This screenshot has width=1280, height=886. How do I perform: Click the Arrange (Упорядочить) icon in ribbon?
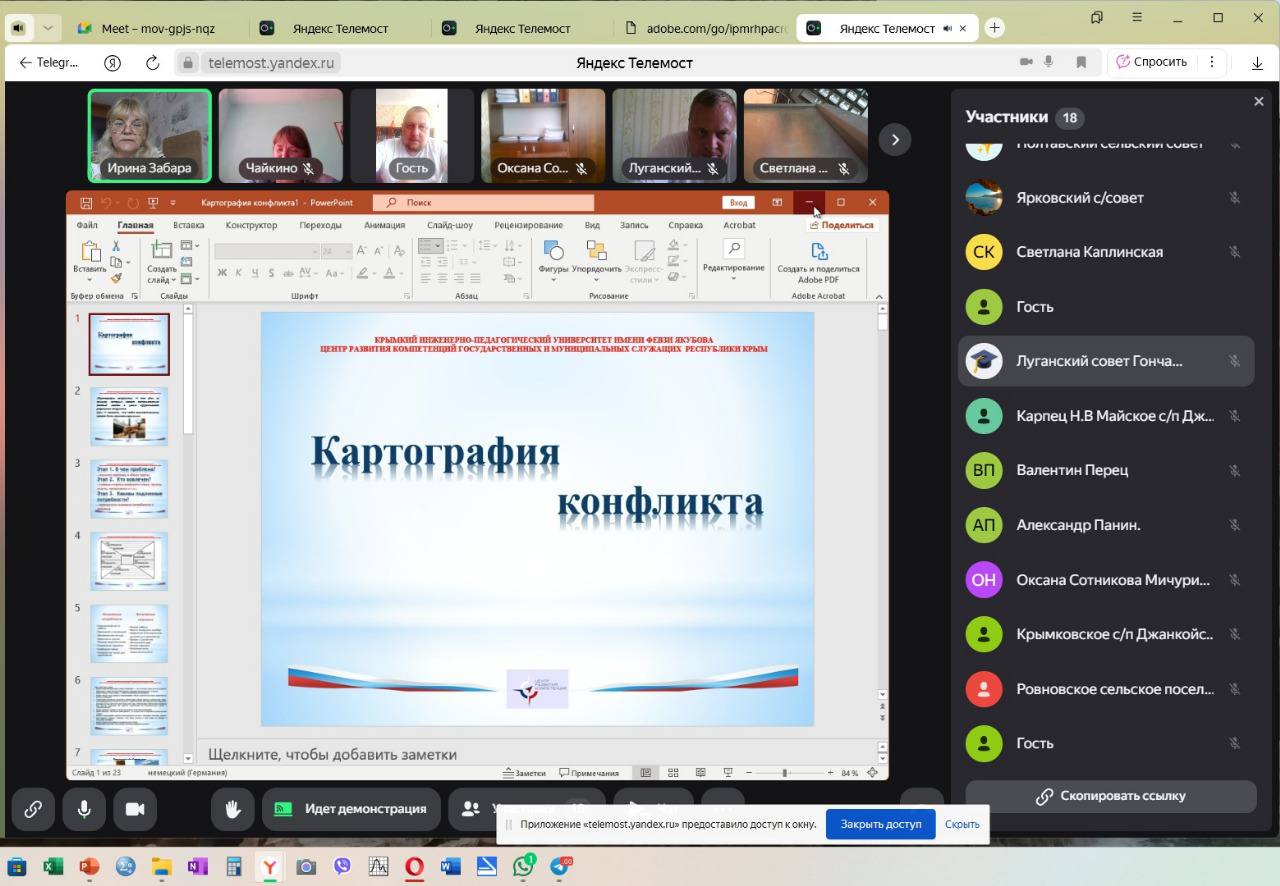597,252
